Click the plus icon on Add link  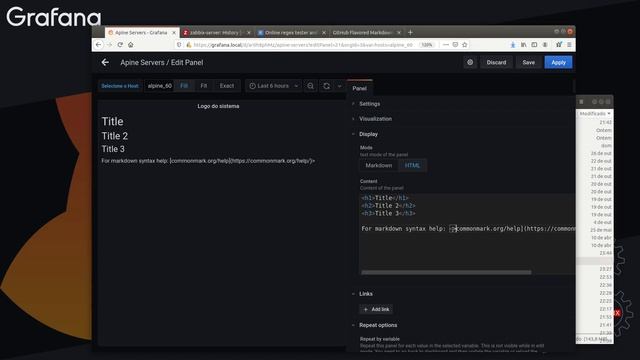tap(366, 309)
